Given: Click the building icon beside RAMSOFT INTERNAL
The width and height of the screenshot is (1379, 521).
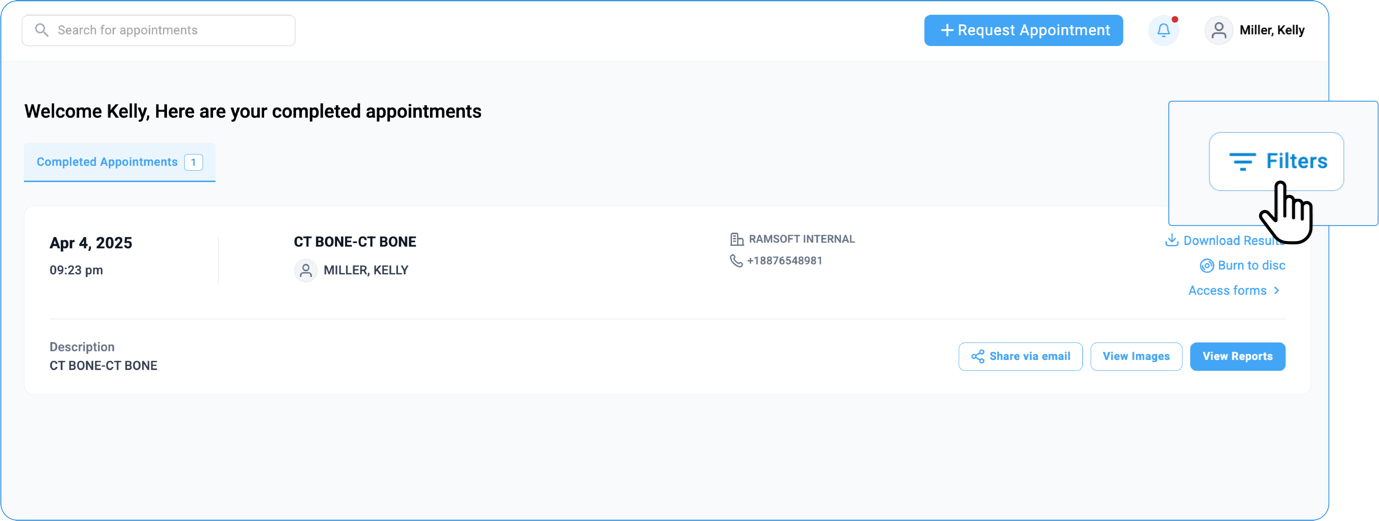Looking at the screenshot, I should (737, 239).
